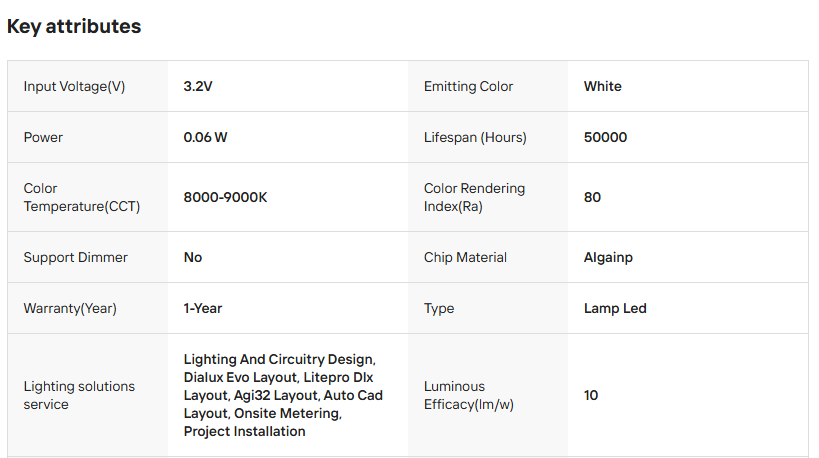The width and height of the screenshot is (819, 458).
Task: Click the Power attribute label
Action: [43, 137]
